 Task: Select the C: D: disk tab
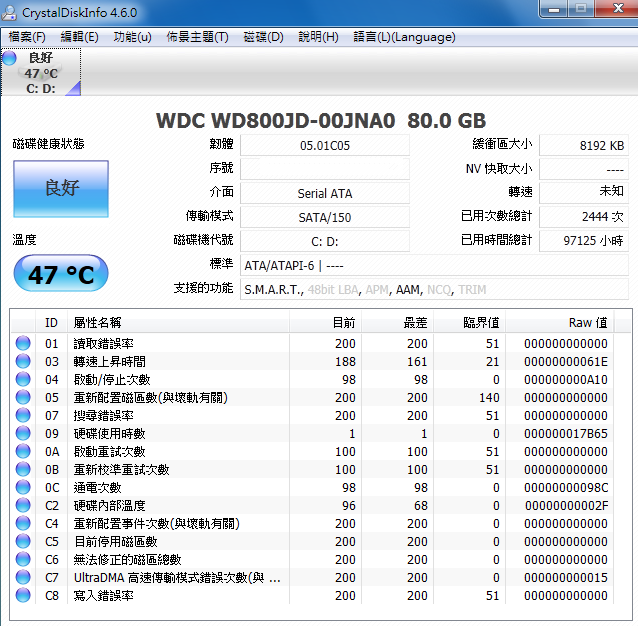tap(41, 72)
